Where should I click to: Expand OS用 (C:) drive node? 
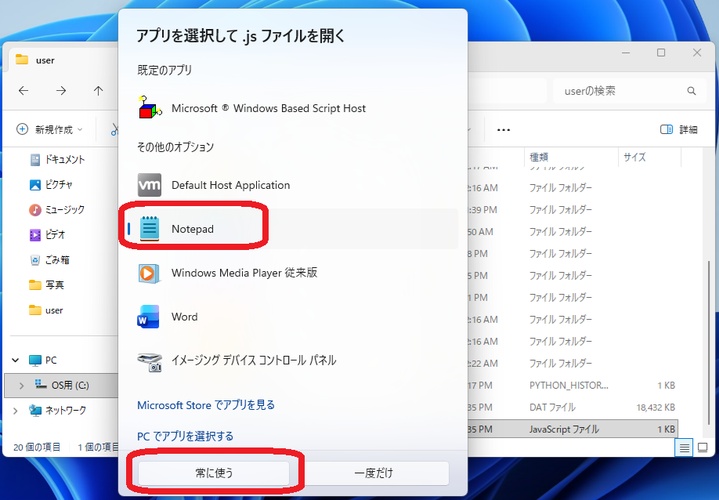point(21,386)
